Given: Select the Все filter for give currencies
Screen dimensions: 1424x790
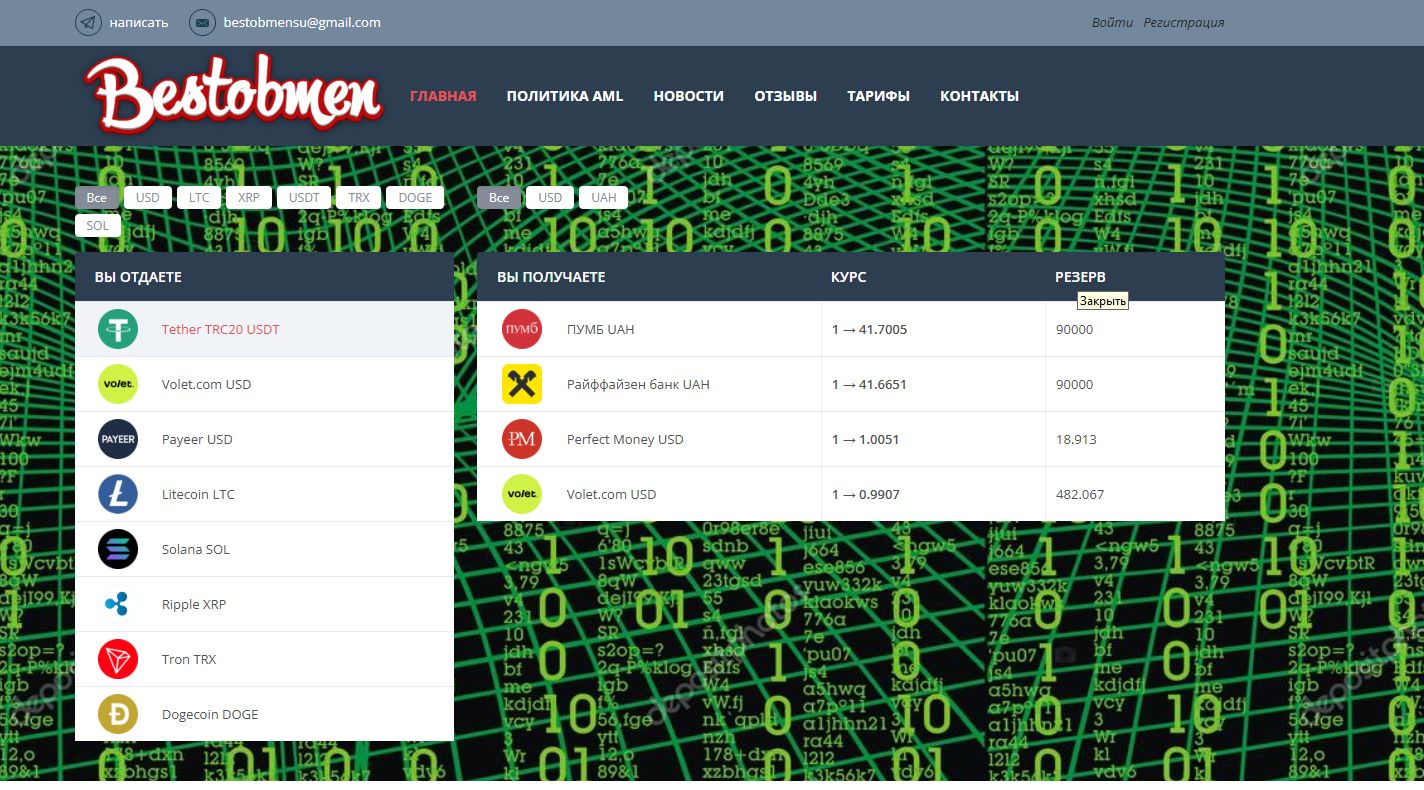Looking at the screenshot, I should point(97,197).
